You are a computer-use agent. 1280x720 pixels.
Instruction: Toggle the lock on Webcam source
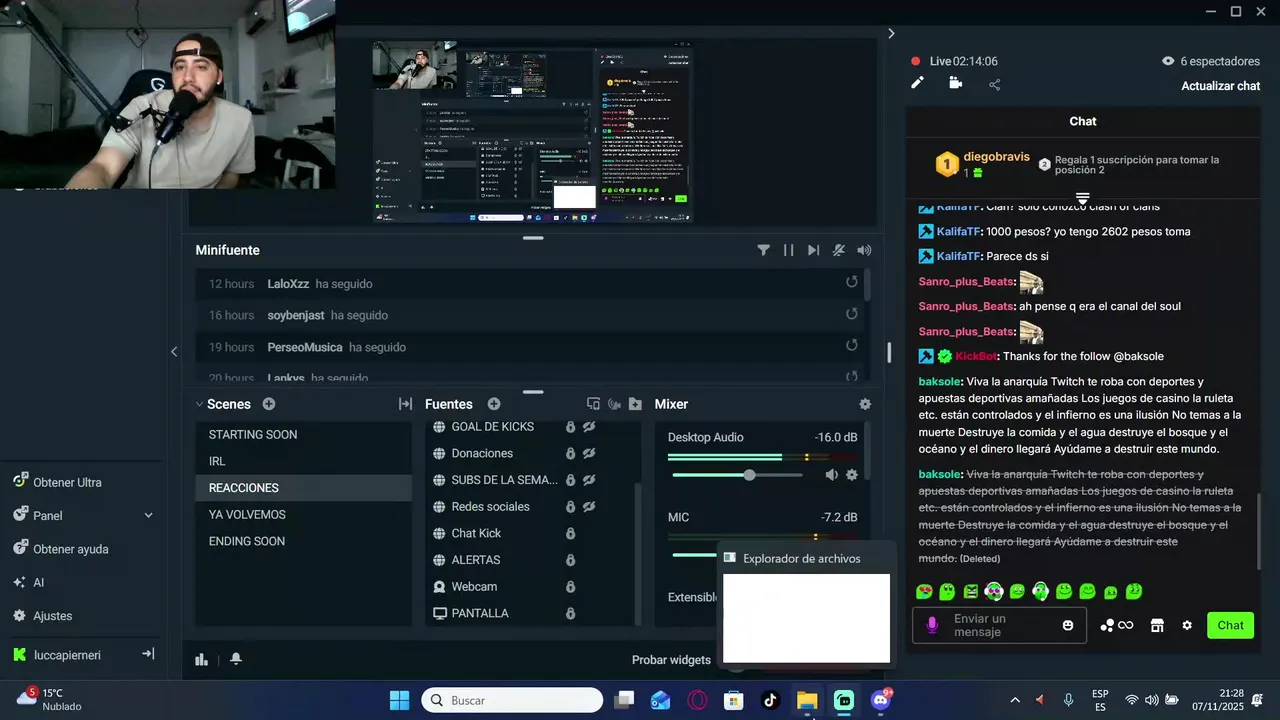[x=570, y=587]
